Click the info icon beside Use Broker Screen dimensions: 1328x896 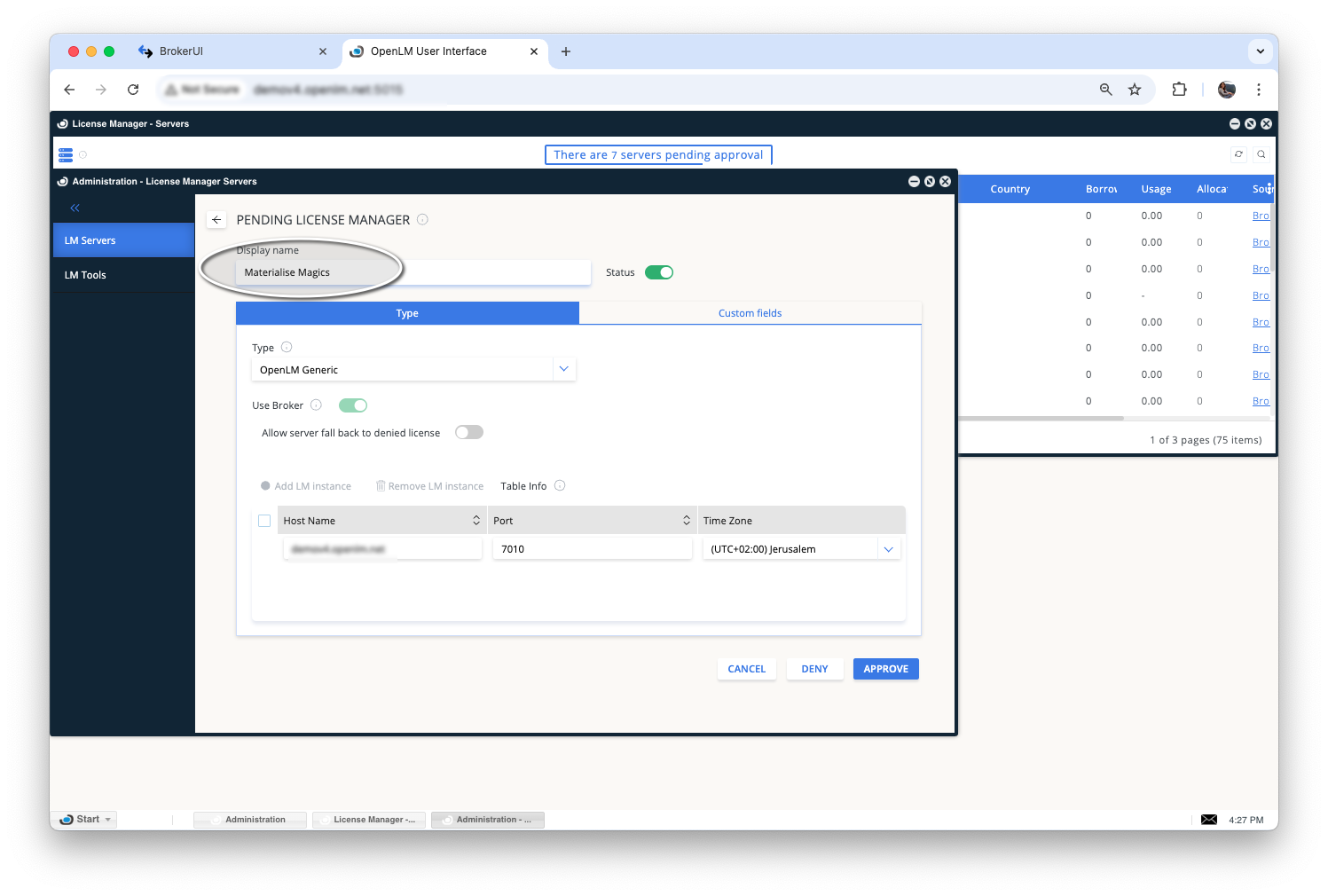(316, 405)
